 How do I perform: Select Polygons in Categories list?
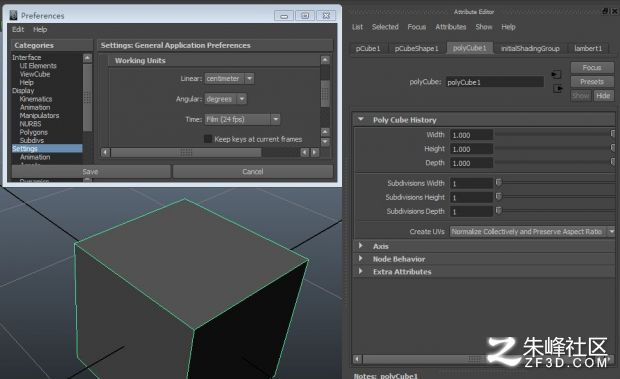click(34, 132)
